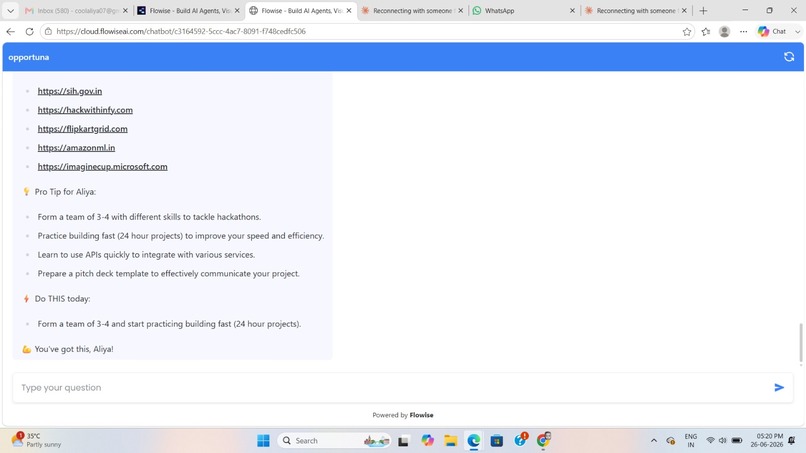Open Microsoft Store from taskbar

click(497, 441)
